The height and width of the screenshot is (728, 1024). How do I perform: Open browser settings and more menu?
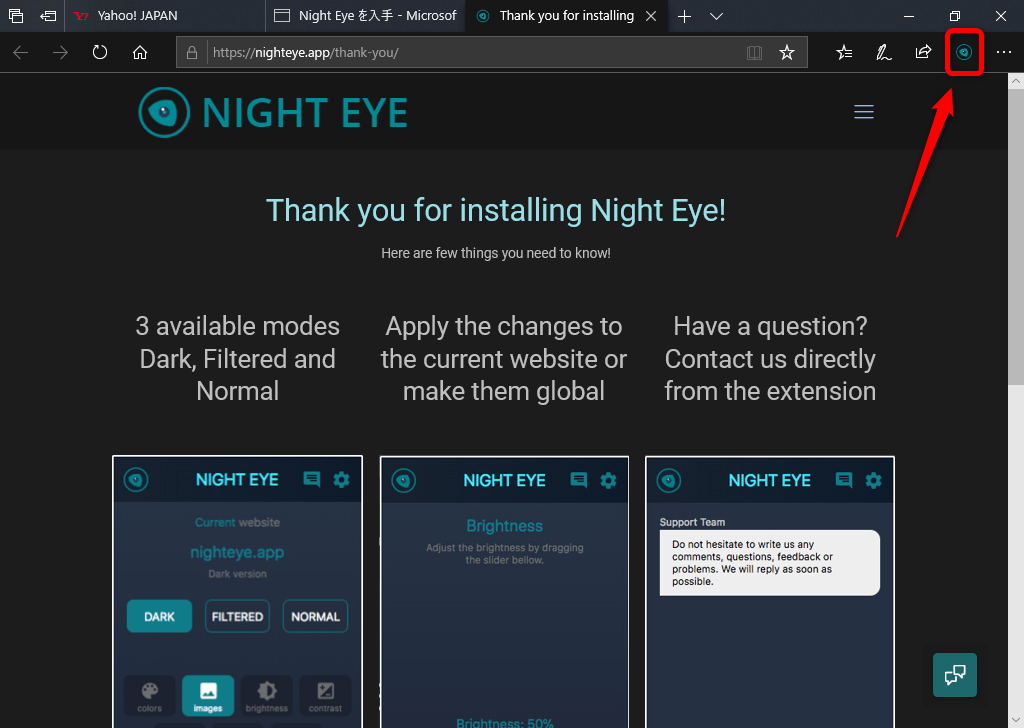pos(1004,53)
